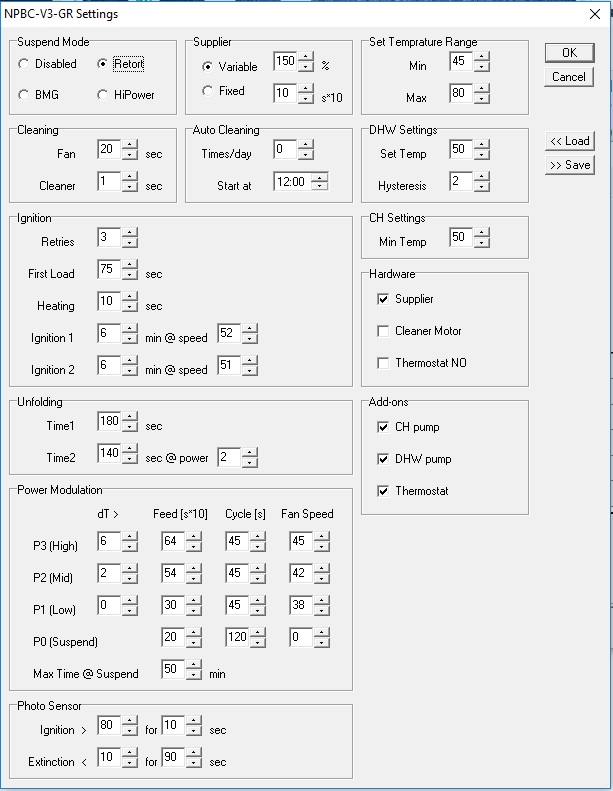Select the Disabled suspend mode radio button
This screenshot has width=613, height=791.
[x=24, y=64]
